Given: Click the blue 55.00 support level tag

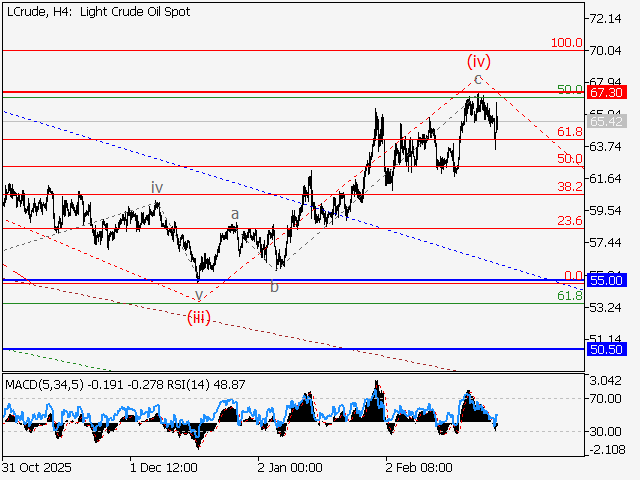Looking at the screenshot, I should coord(607,282).
